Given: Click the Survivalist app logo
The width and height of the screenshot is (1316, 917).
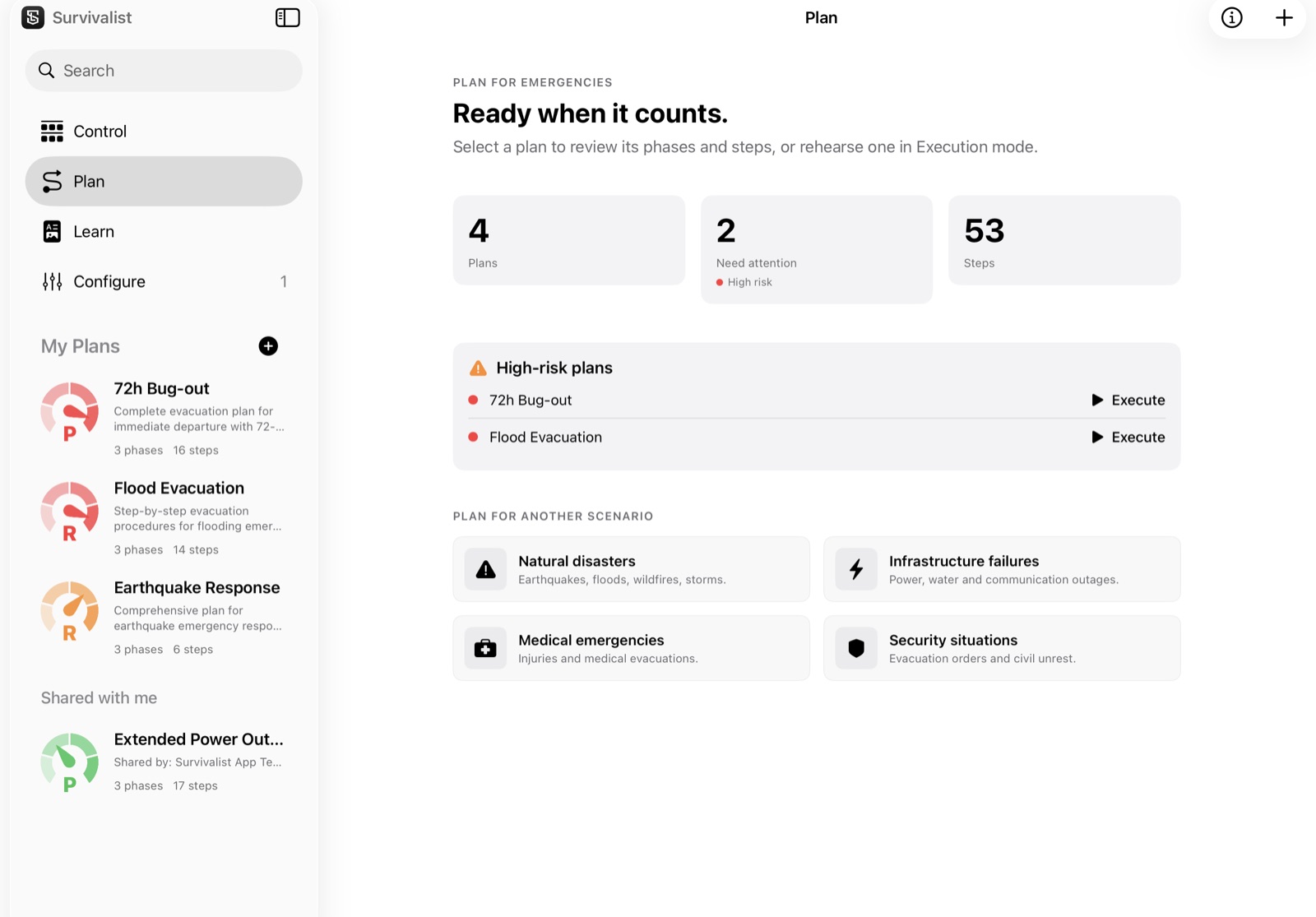Looking at the screenshot, I should tap(33, 17).
